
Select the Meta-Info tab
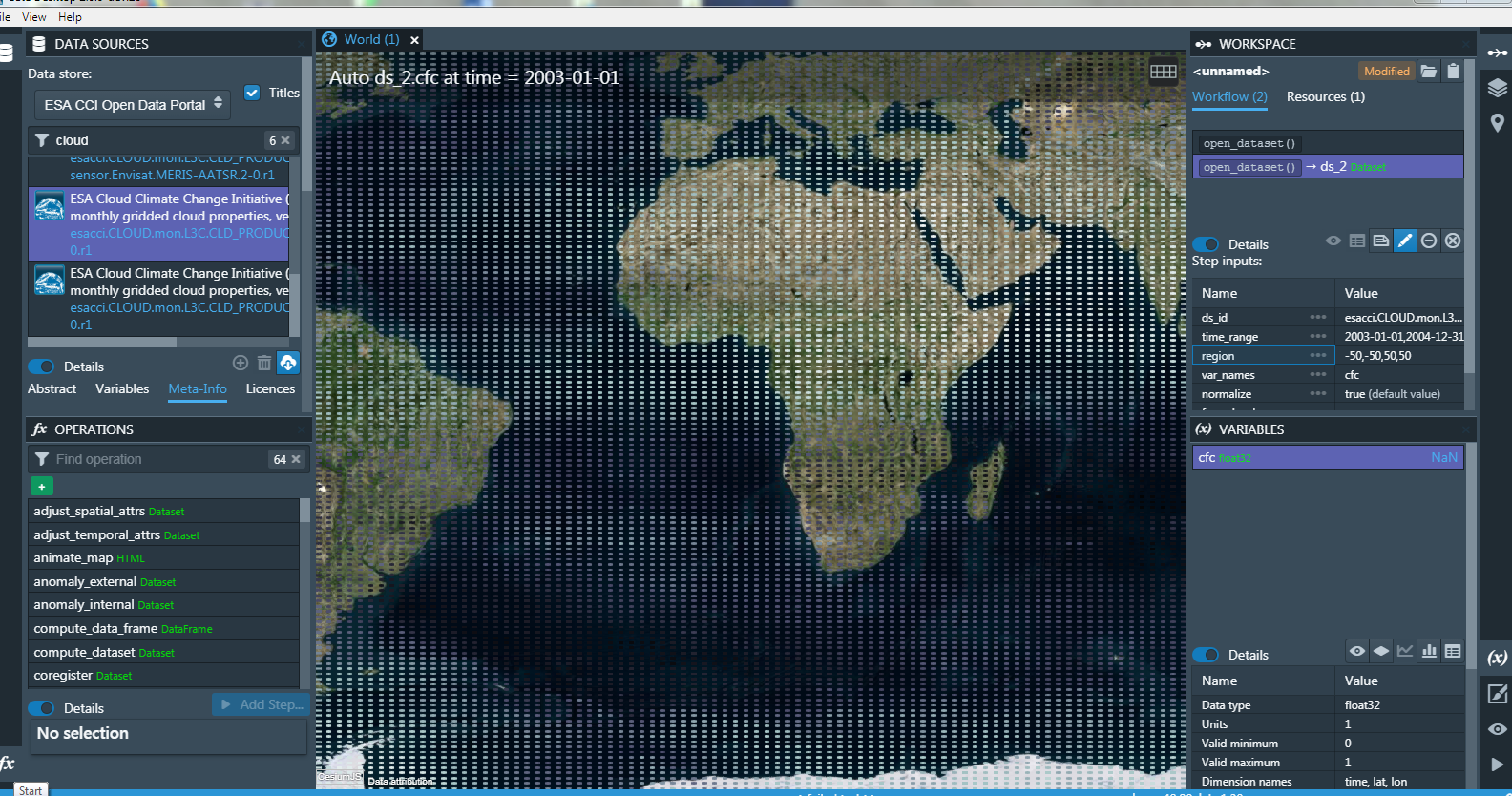(x=198, y=388)
